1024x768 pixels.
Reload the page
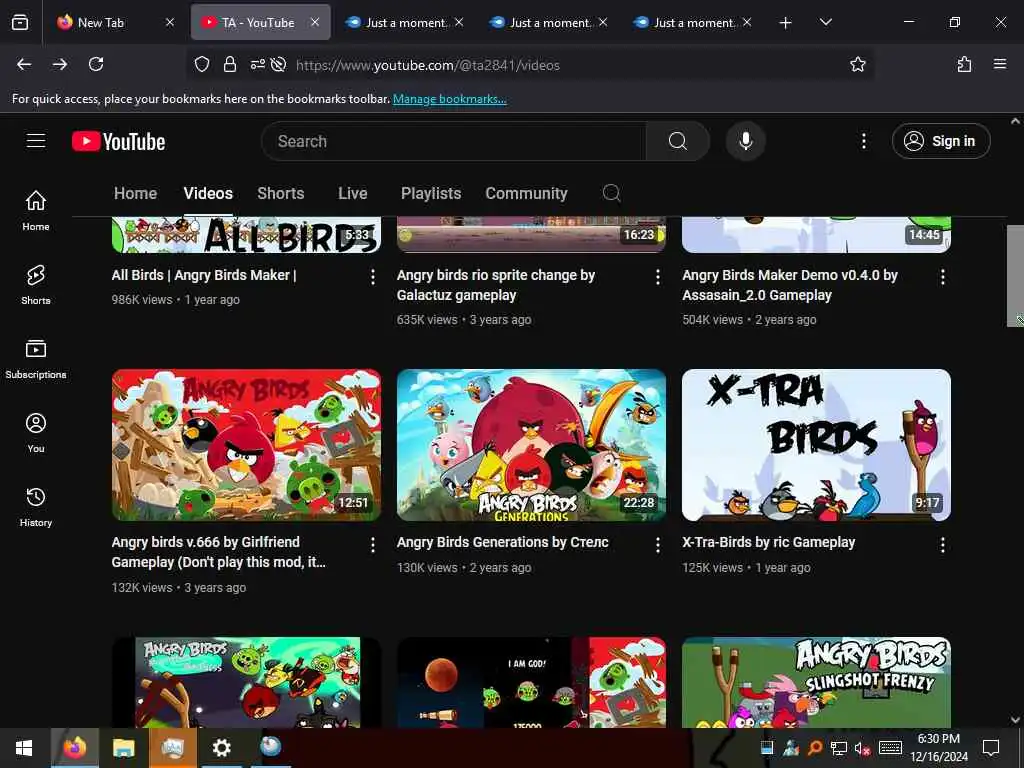96,64
